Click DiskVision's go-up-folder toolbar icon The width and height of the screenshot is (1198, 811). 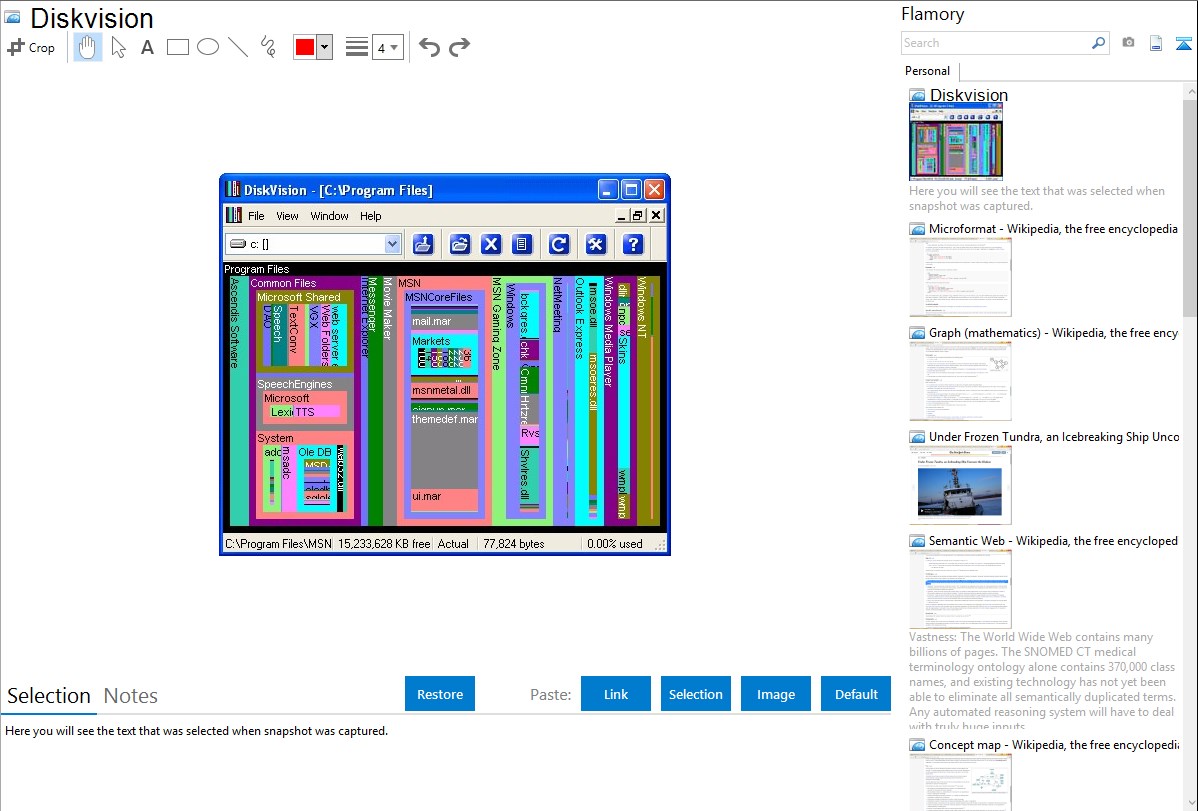pos(423,244)
